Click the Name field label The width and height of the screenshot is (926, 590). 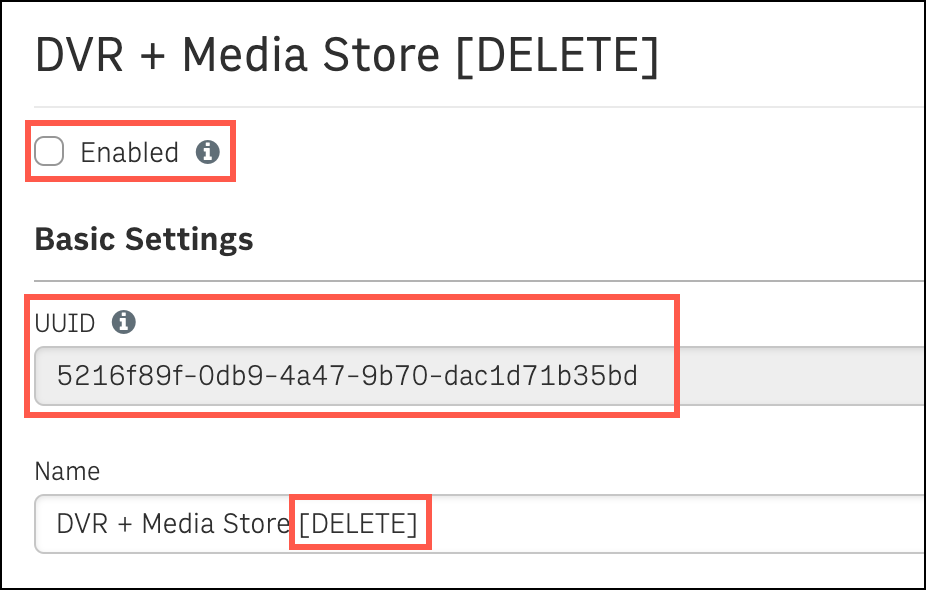coord(67,471)
